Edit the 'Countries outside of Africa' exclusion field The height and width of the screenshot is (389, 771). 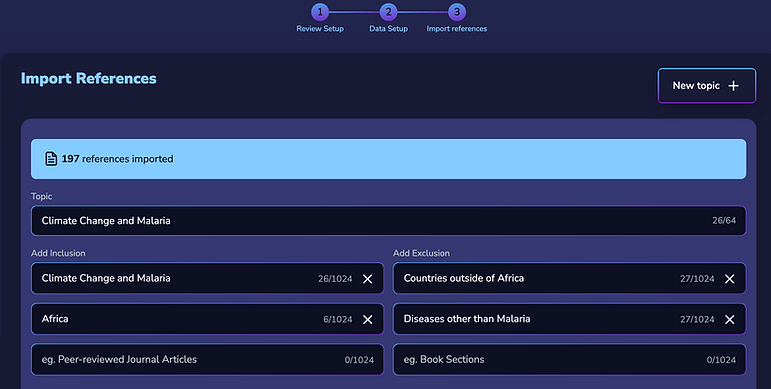(569, 278)
